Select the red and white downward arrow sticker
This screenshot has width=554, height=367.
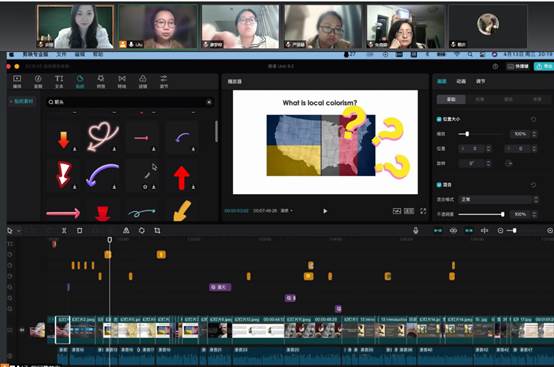tap(64, 174)
